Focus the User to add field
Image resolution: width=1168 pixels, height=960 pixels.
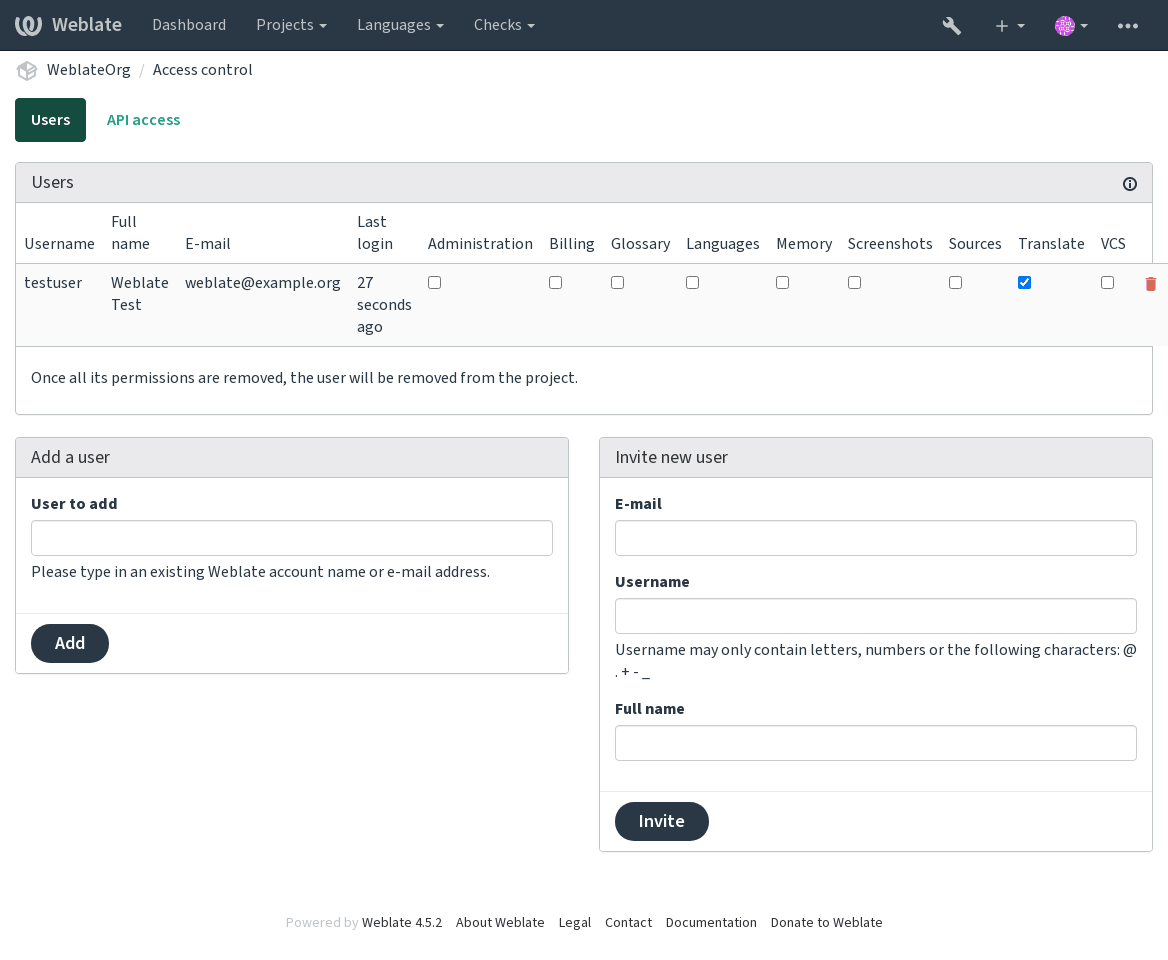tap(292, 538)
